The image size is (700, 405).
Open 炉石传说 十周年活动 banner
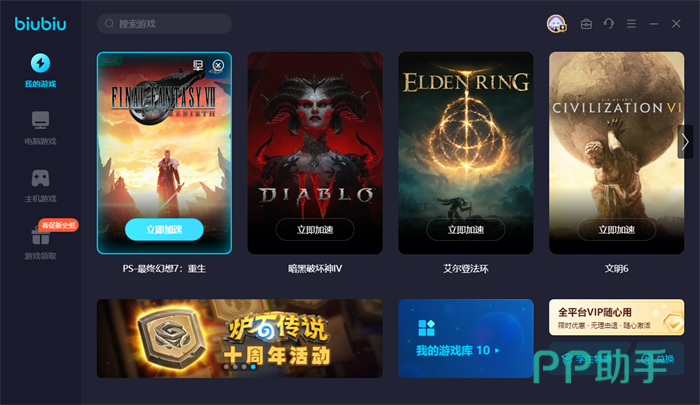pyautogui.click(x=240, y=338)
